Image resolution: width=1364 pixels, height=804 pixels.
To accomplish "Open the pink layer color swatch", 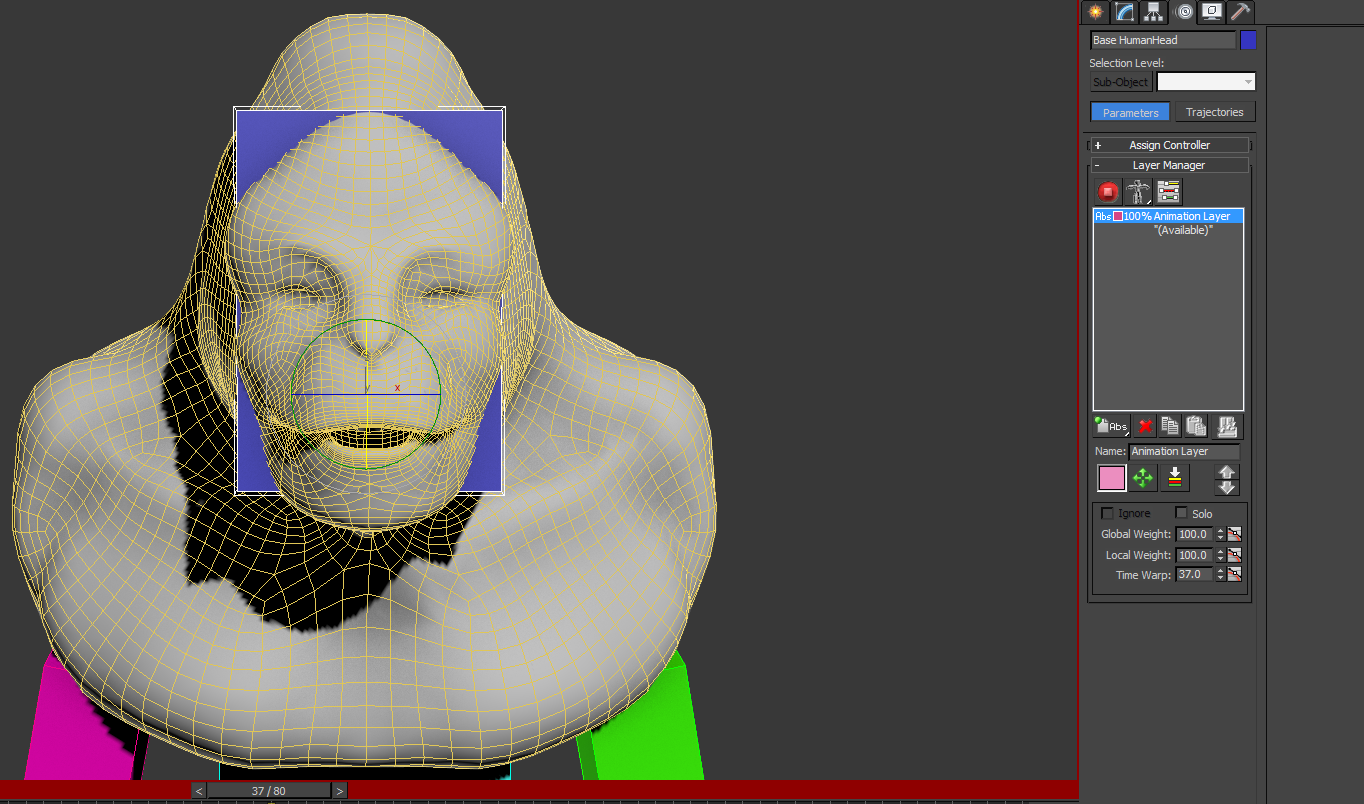I will click(1112, 478).
